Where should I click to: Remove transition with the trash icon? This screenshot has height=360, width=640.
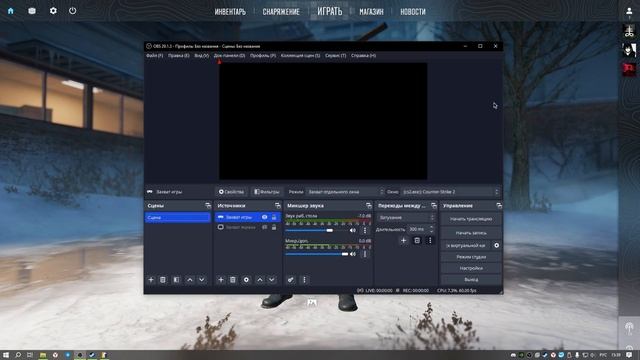tap(417, 240)
